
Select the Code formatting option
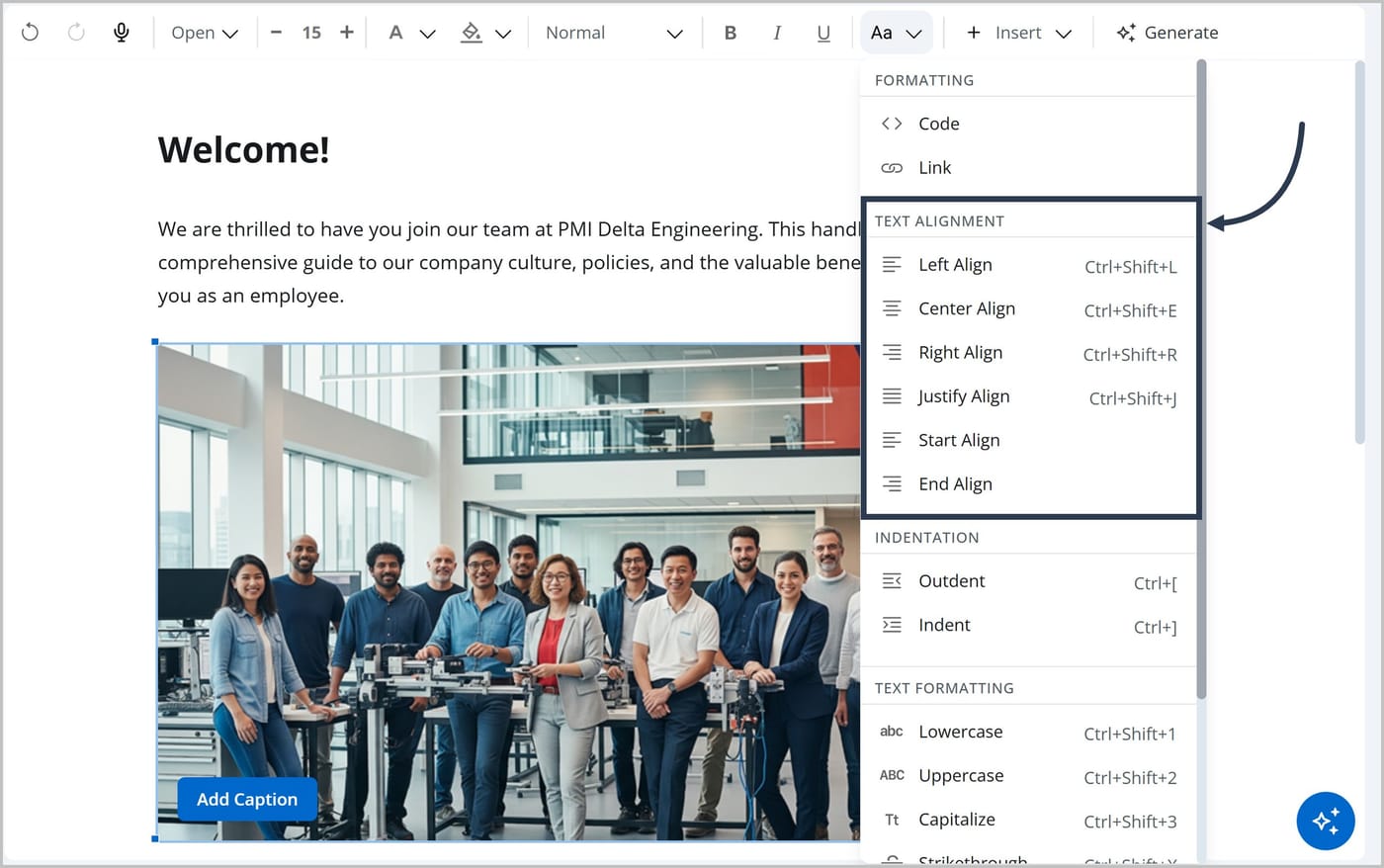pyautogui.click(x=1028, y=124)
